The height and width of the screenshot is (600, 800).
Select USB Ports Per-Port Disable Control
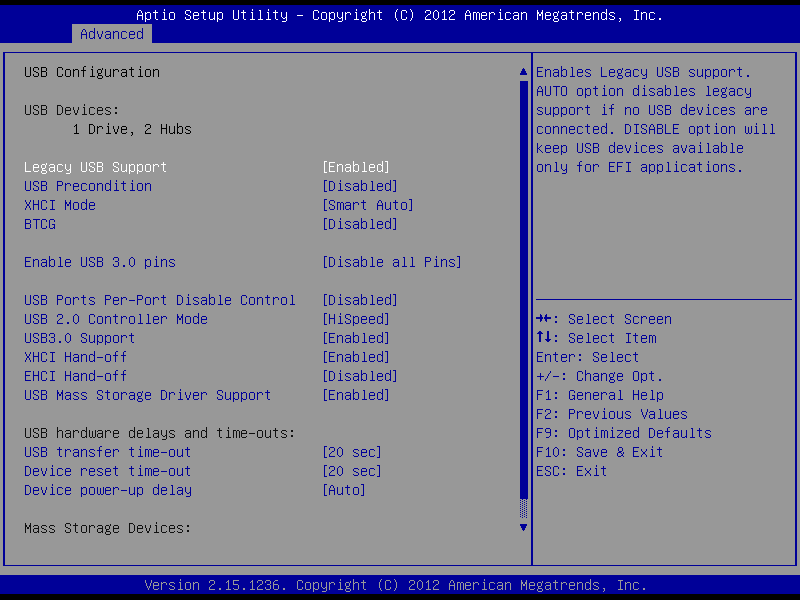coord(160,300)
